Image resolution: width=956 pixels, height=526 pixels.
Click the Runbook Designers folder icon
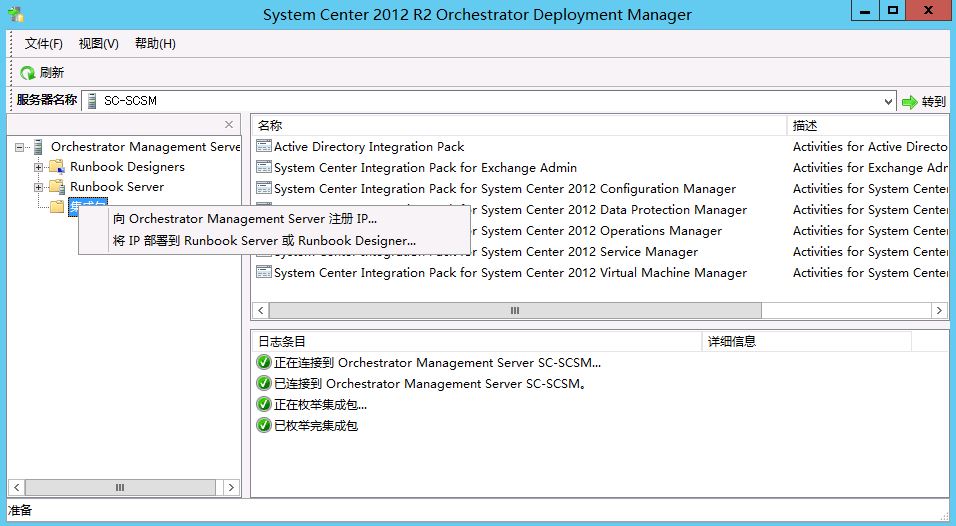57,166
